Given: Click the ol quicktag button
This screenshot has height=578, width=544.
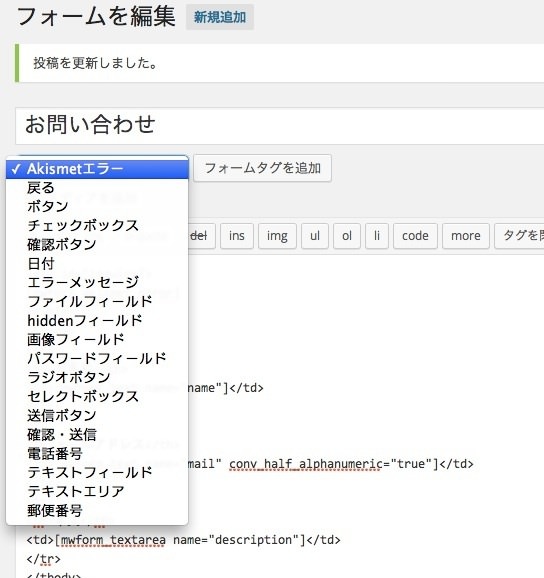Looking at the screenshot, I should [347, 236].
